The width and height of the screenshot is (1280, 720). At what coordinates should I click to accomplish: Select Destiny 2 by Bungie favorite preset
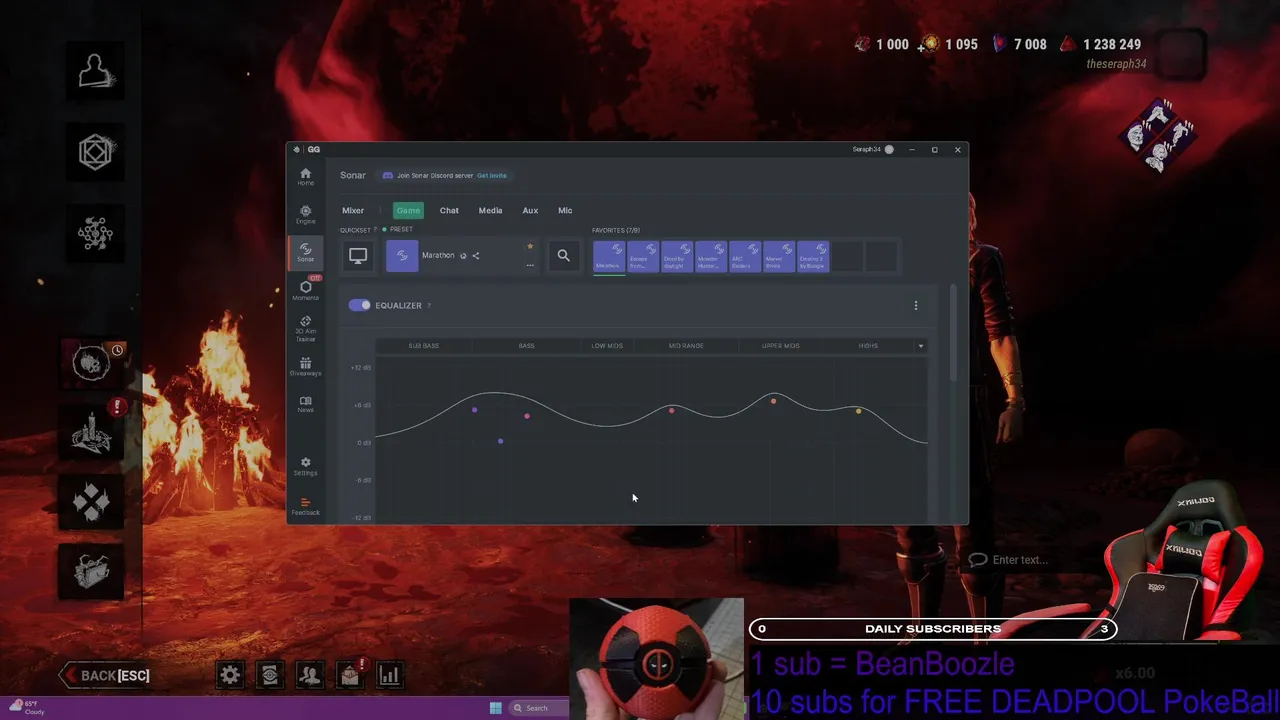[x=813, y=256]
